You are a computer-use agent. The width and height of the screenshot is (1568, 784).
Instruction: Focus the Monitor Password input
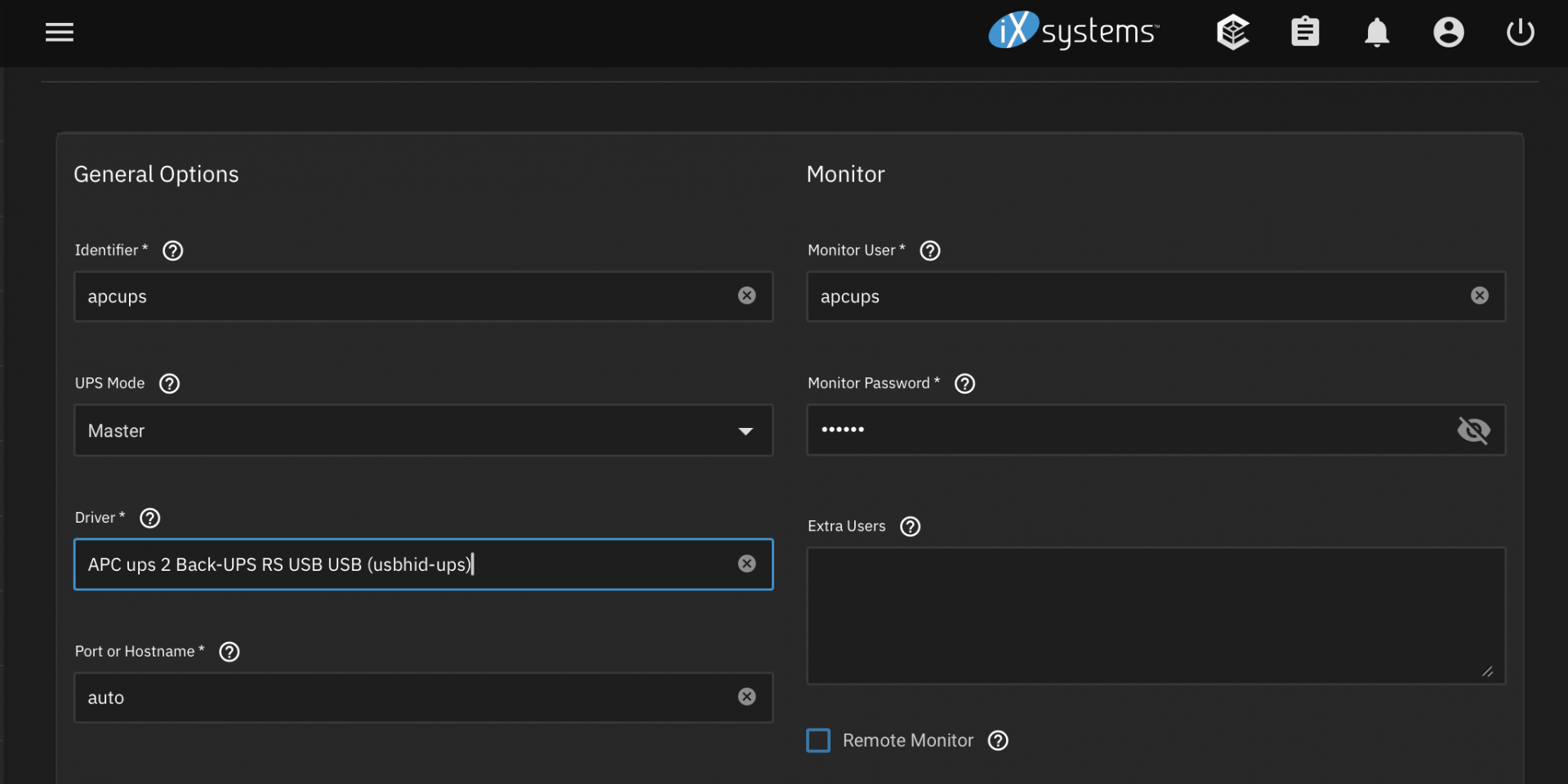point(1127,430)
